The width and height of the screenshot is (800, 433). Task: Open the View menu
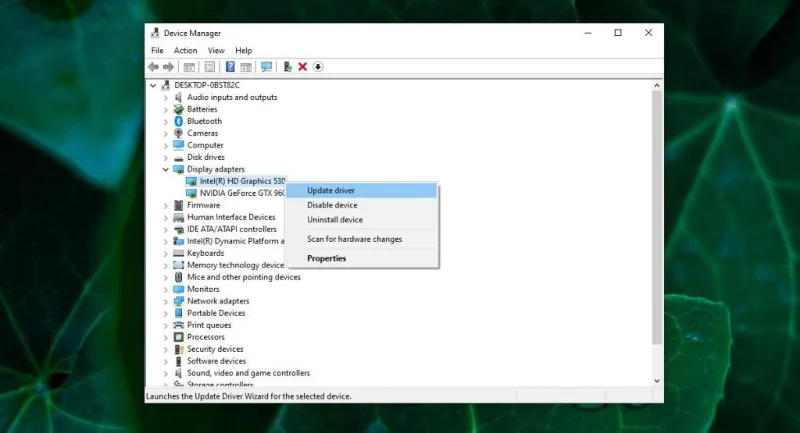pyautogui.click(x=216, y=50)
